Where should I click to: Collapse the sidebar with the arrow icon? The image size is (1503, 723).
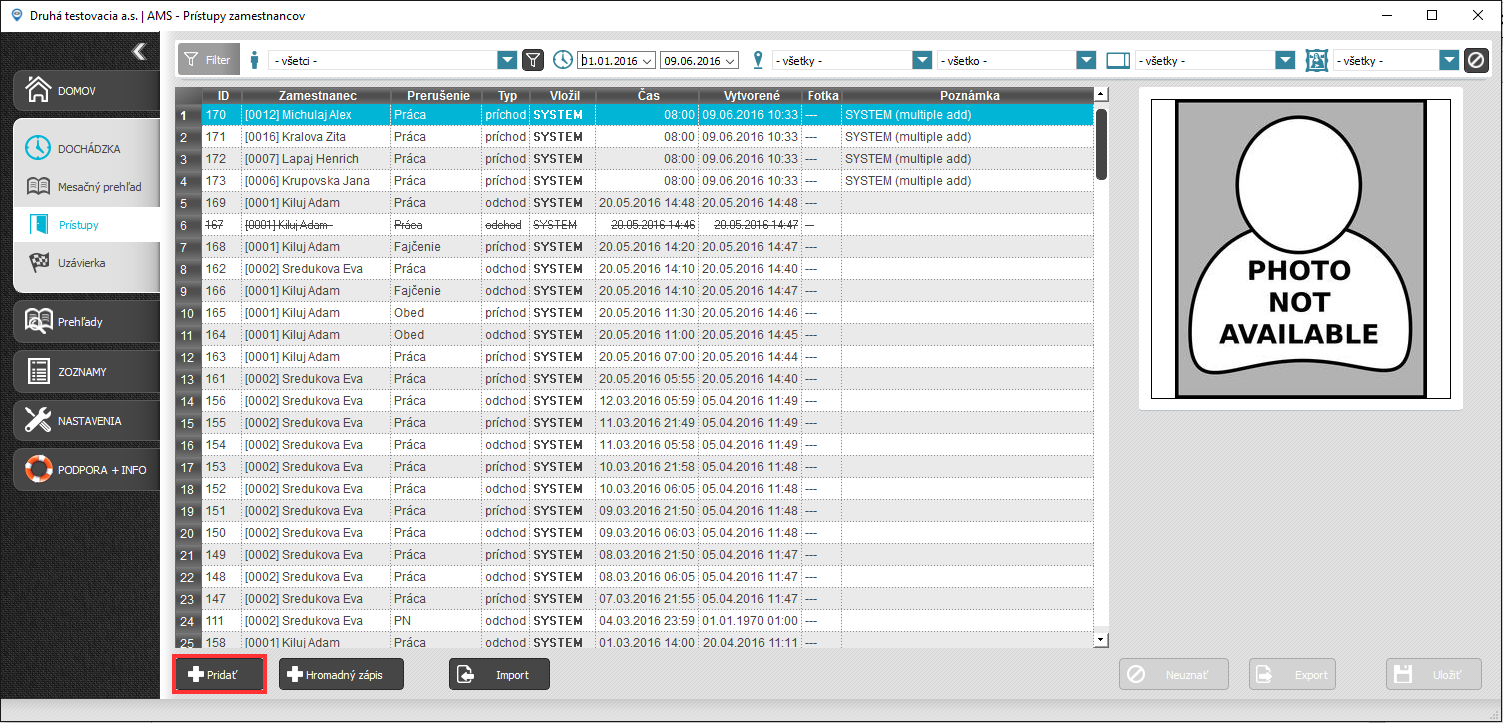139,52
